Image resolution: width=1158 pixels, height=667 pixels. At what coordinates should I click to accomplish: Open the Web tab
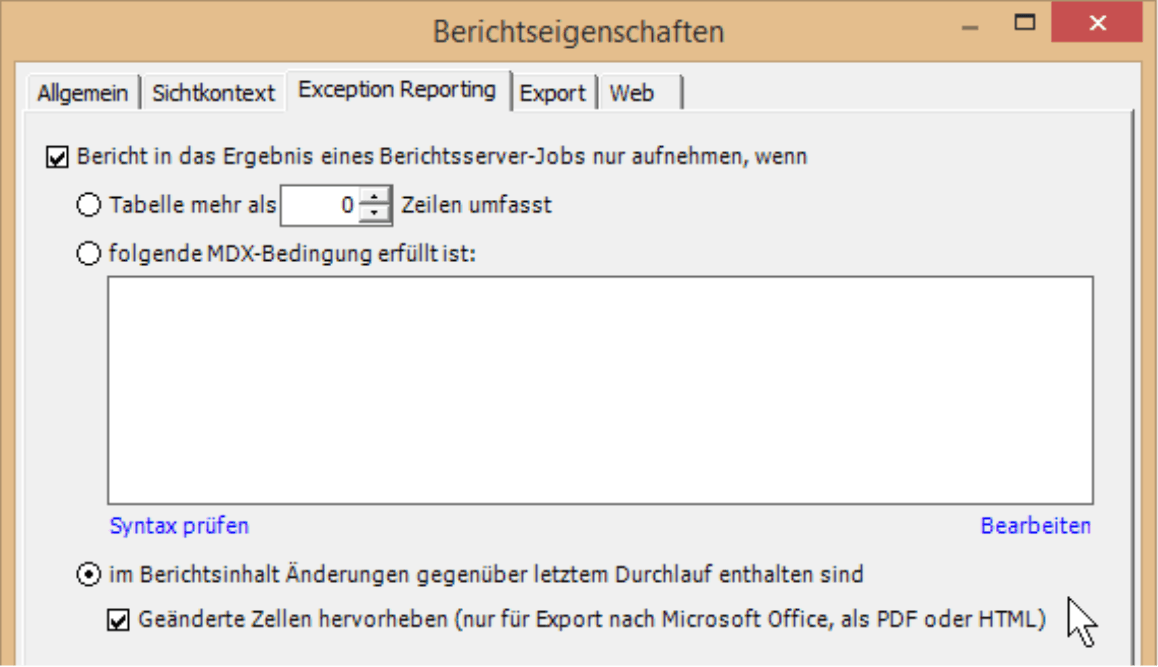[x=640, y=93]
